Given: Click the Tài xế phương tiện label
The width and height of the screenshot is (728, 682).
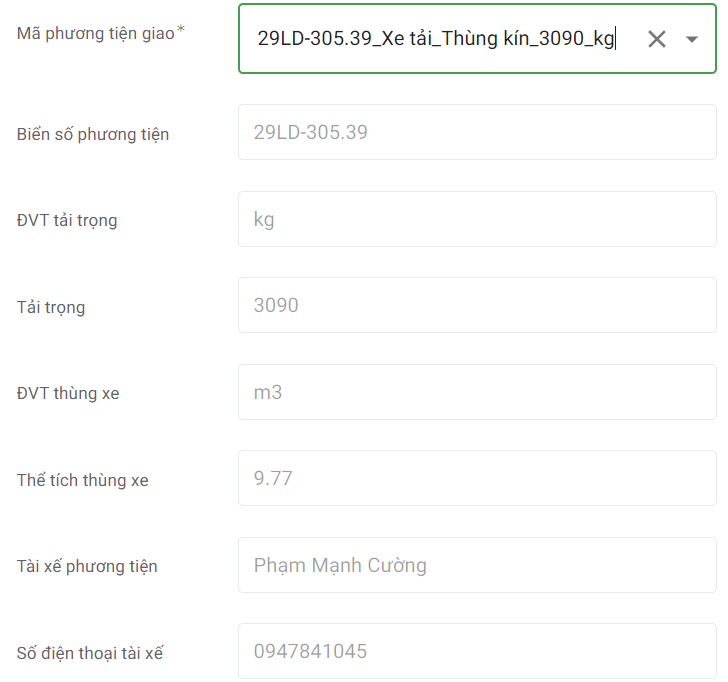Looking at the screenshot, I should tap(87, 566).
